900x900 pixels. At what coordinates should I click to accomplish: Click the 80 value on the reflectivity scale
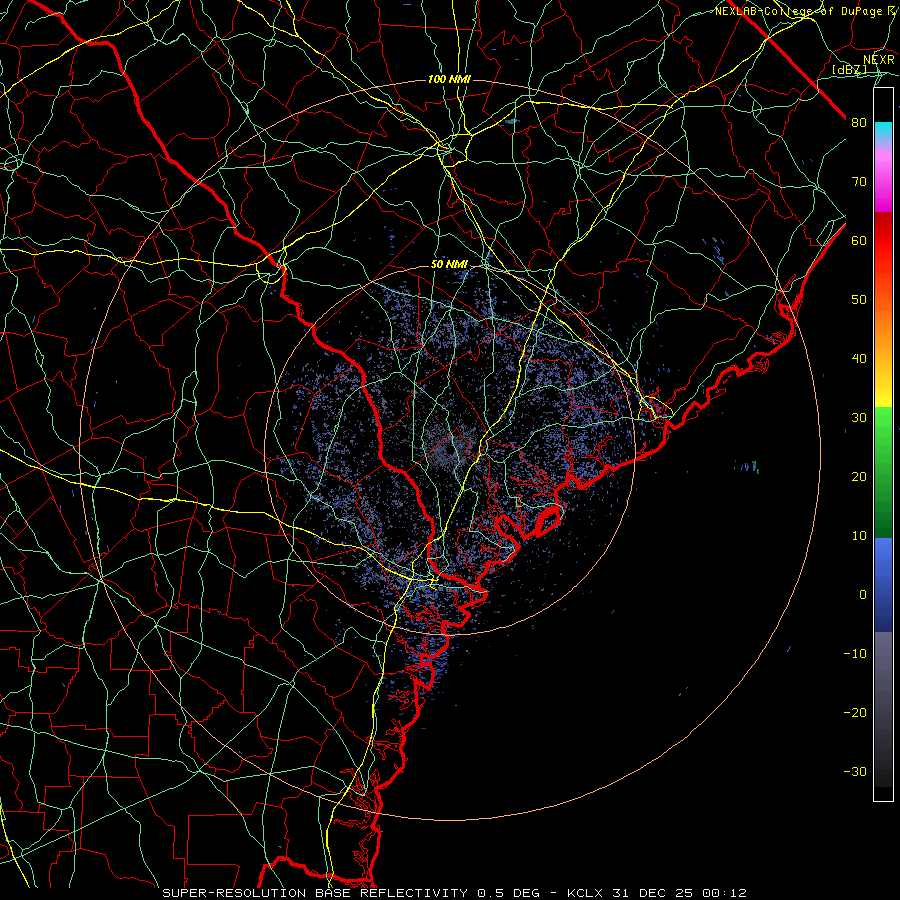pos(859,123)
